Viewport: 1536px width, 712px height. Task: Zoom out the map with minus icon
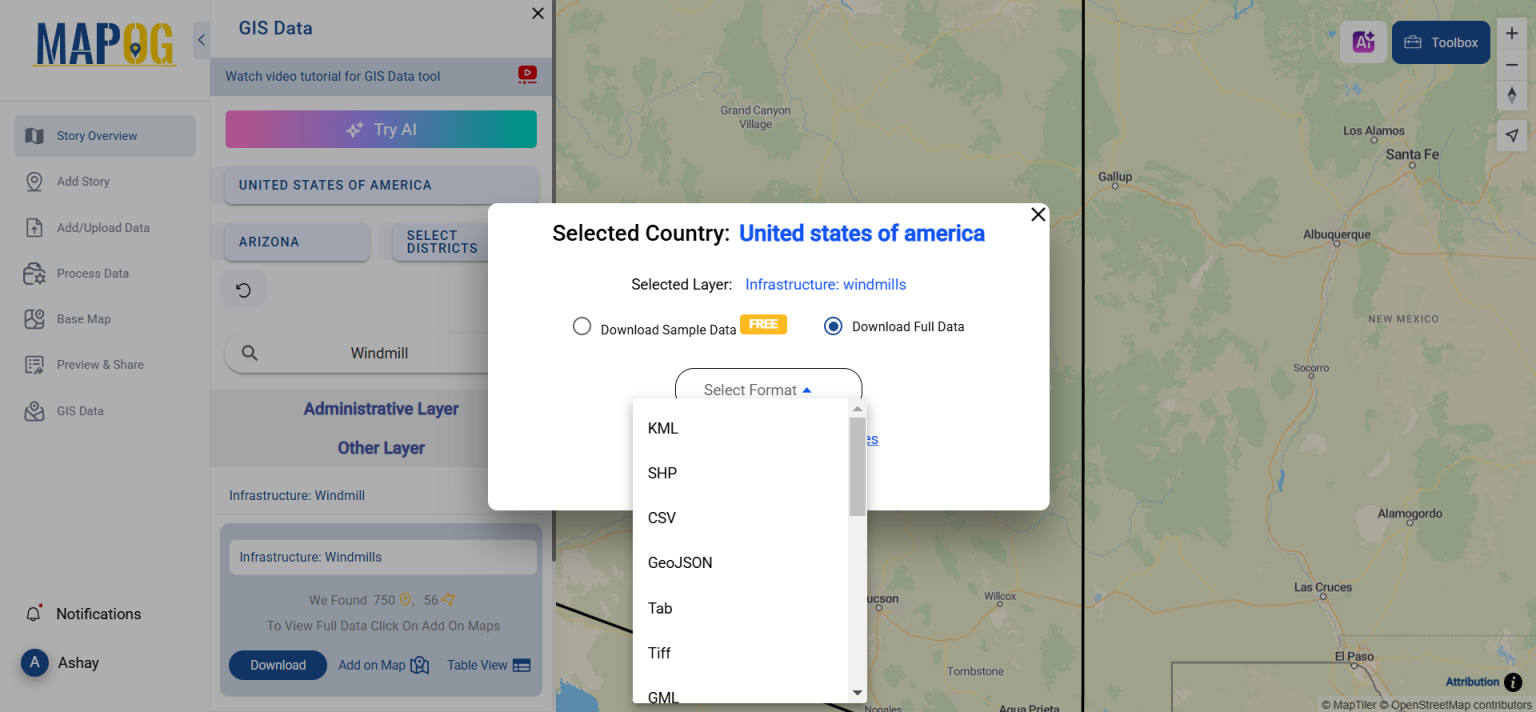1512,65
